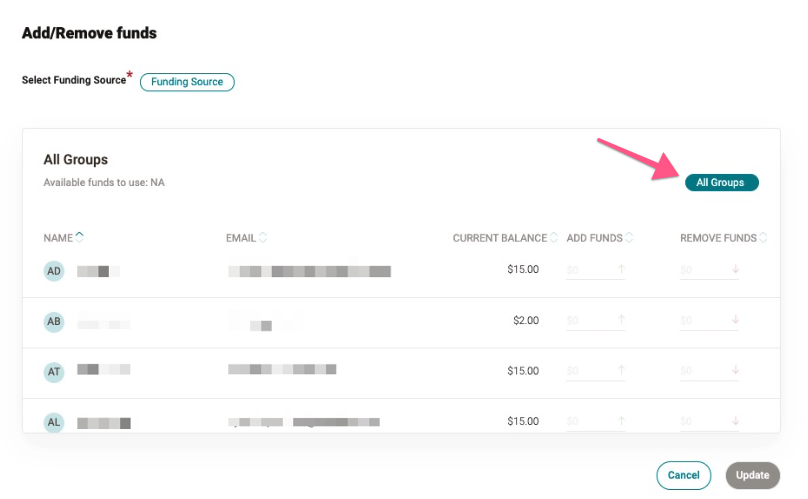The height and width of the screenshot is (499, 808).
Task: Click the up arrow in AD's add funds field
Action: 621,269
